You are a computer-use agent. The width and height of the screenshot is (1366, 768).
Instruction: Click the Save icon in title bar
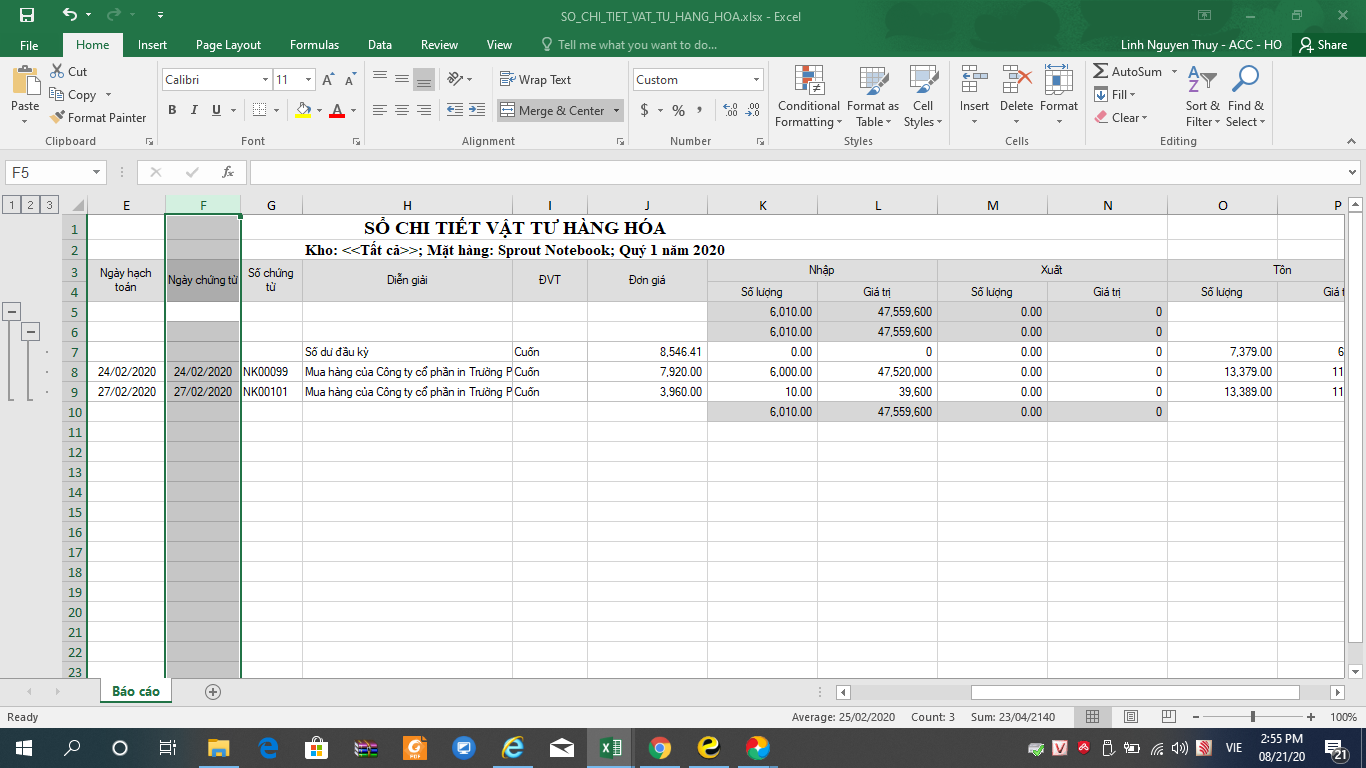point(27,16)
